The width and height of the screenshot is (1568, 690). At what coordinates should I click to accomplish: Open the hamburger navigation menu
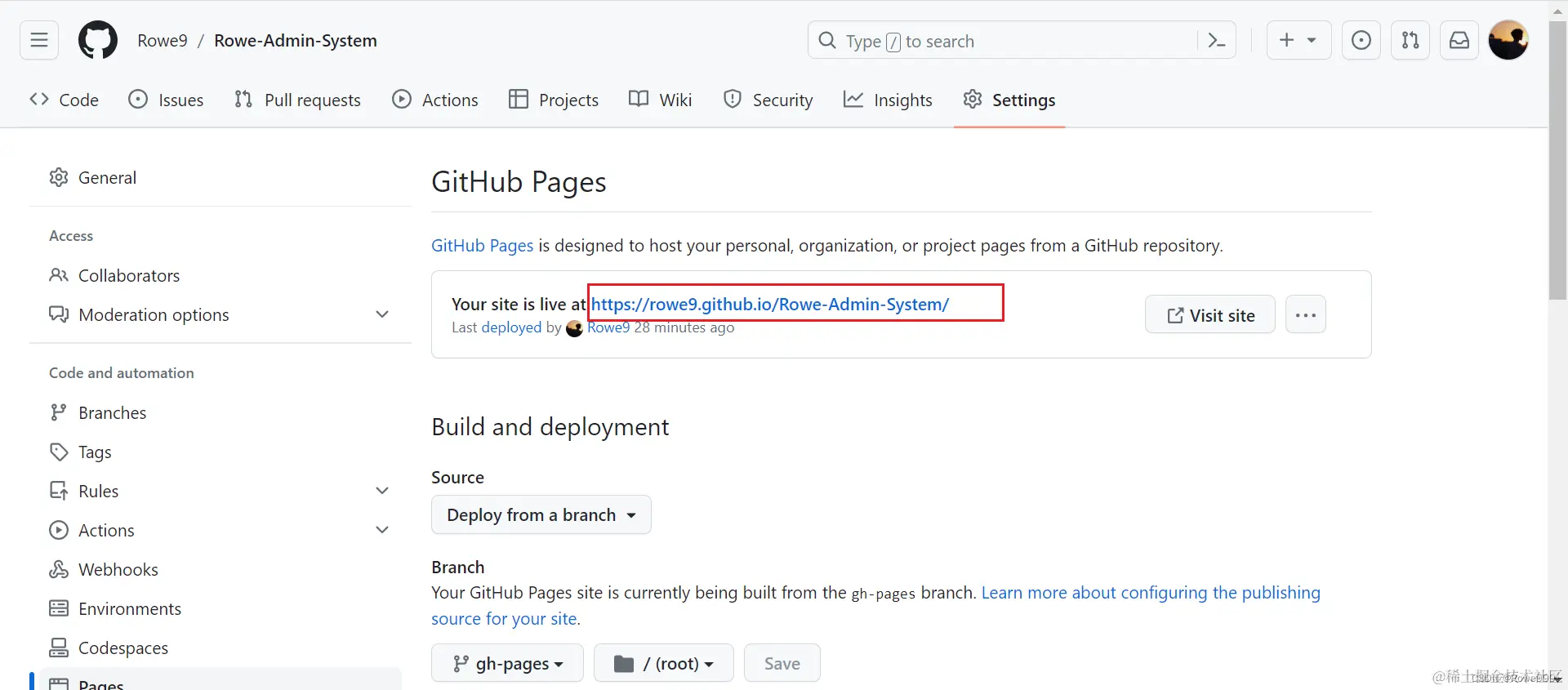tap(39, 40)
